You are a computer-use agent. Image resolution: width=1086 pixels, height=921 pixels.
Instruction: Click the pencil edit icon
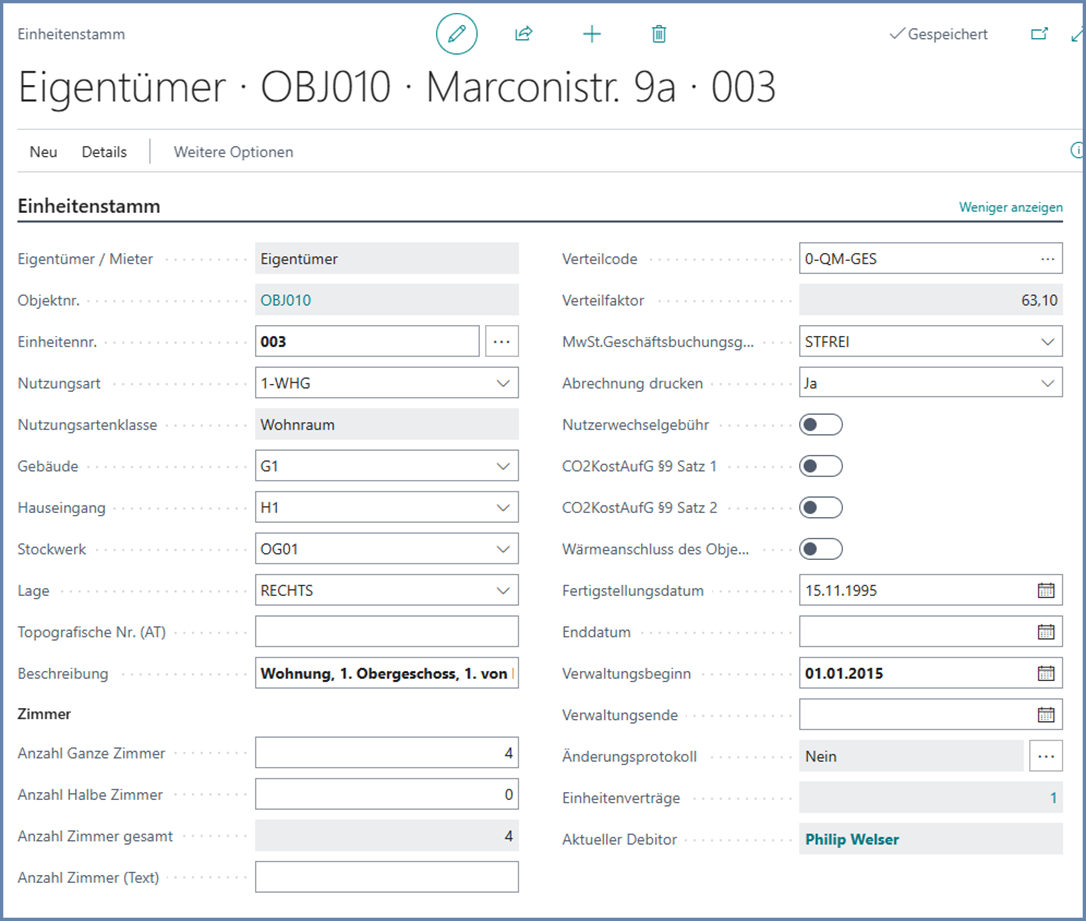(x=457, y=34)
